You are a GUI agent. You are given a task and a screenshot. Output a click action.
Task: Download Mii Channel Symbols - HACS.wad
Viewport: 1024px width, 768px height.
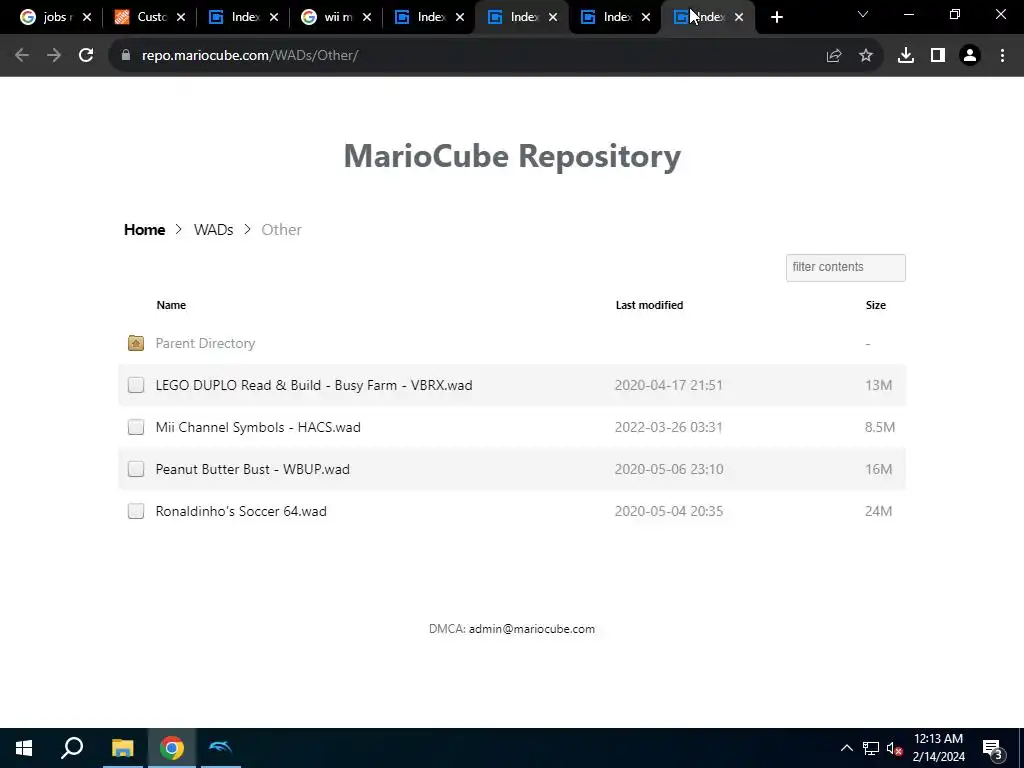click(258, 427)
